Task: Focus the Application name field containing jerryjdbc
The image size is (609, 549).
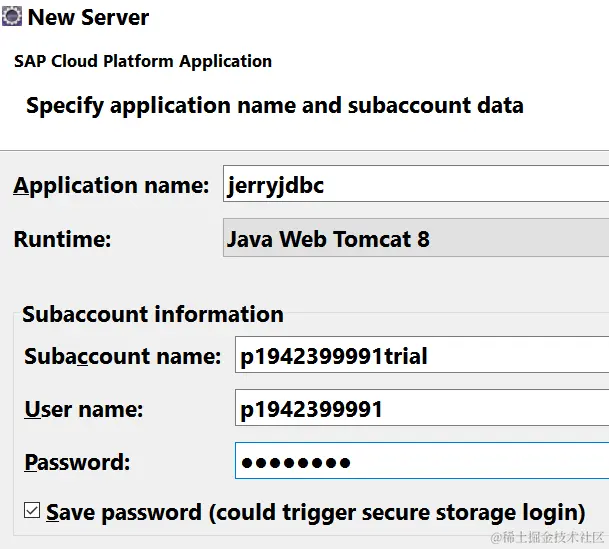Action: [415, 185]
